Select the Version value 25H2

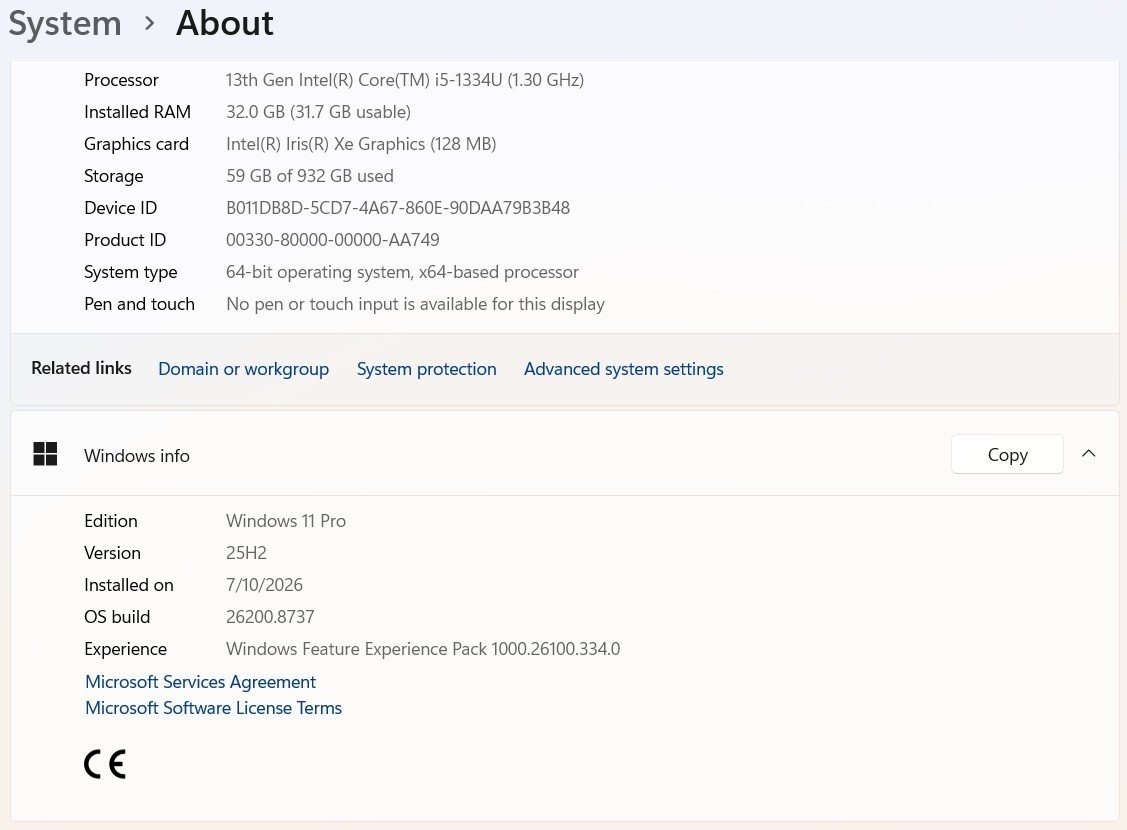(x=247, y=553)
